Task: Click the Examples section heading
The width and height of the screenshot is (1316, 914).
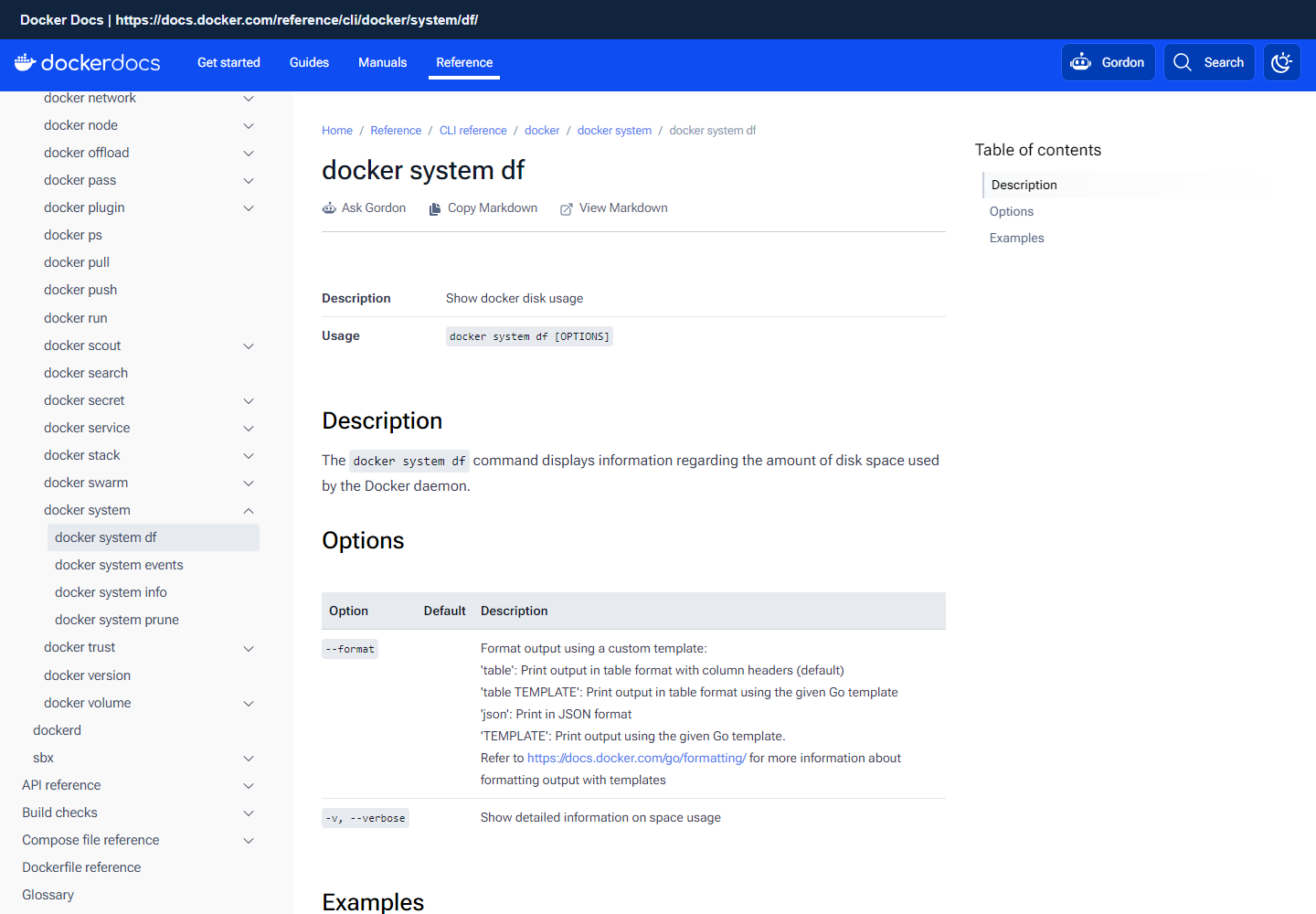Action: pos(373,901)
